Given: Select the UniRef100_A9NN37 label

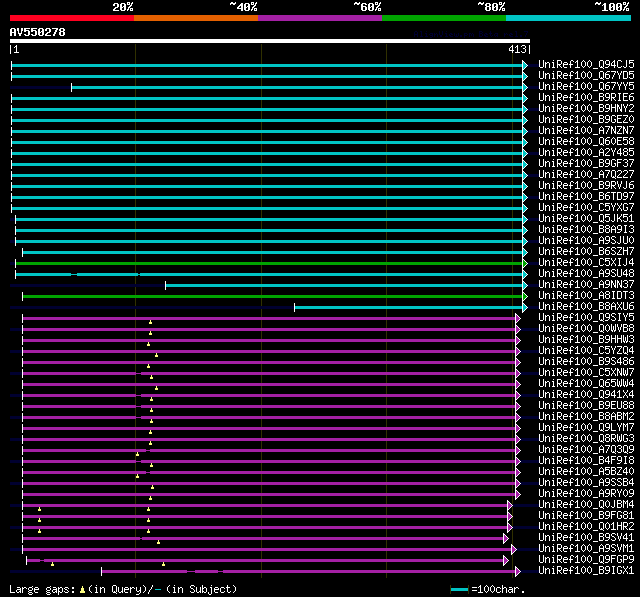Looking at the screenshot, I should [586, 285].
